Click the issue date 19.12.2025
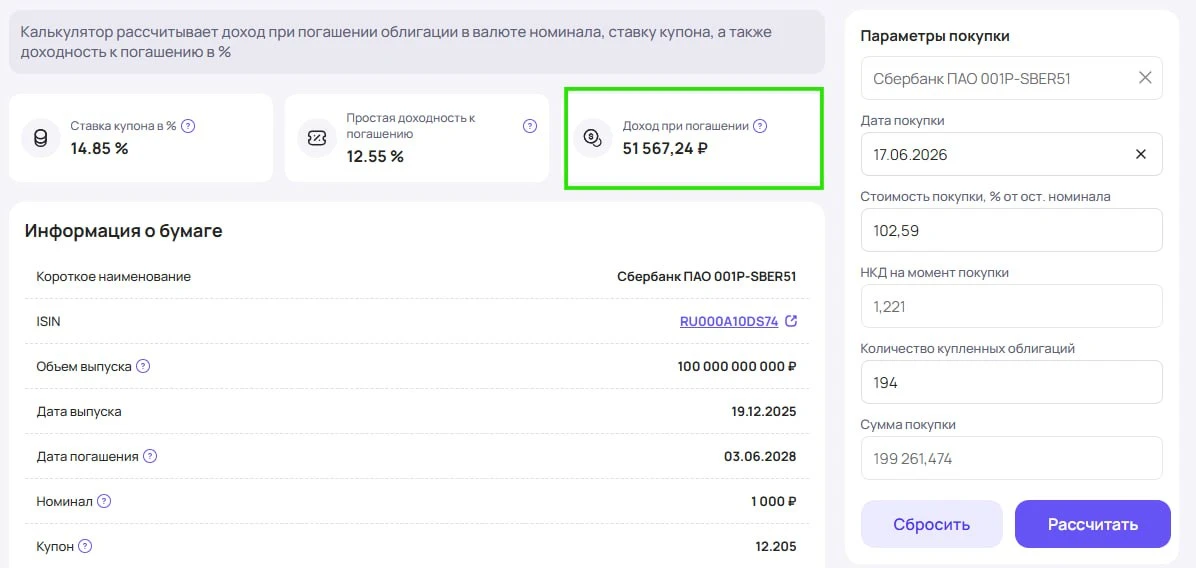The height and width of the screenshot is (568, 1196). click(x=764, y=412)
